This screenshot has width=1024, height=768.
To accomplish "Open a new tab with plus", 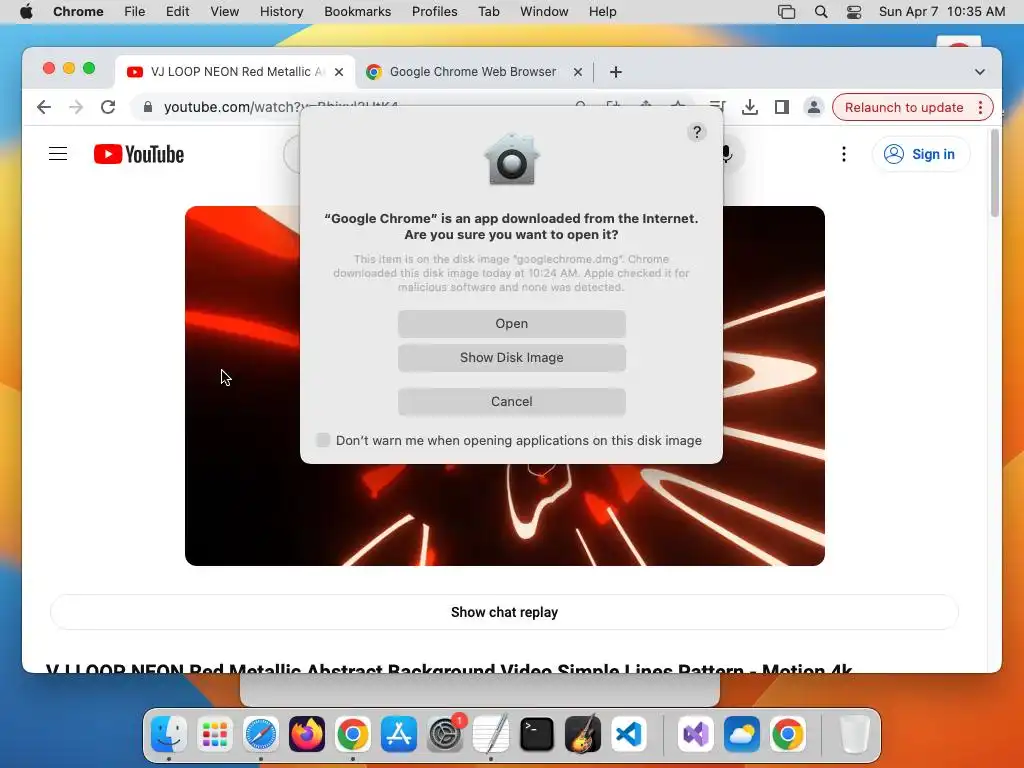I will pyautogui.click(x=615, y=72).
